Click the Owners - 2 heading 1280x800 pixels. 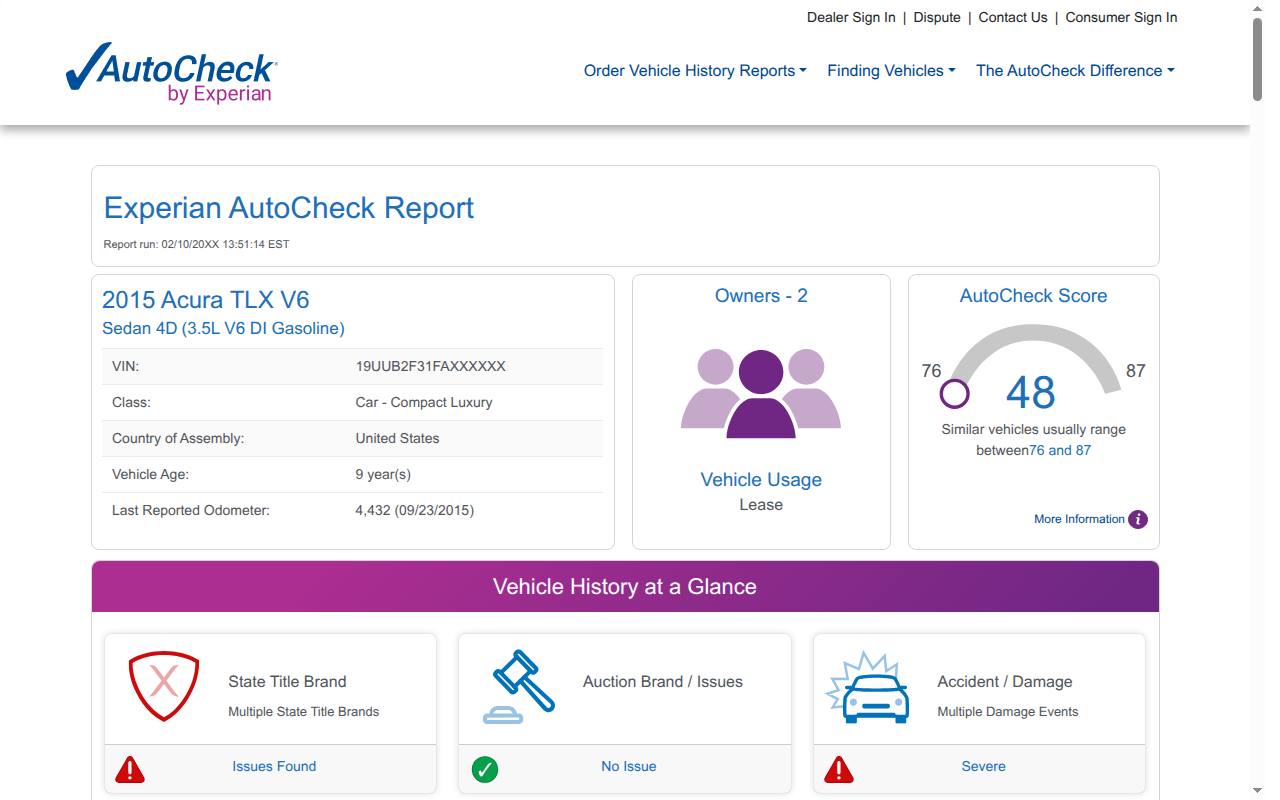pyautogui.click(x=761, y=296)
